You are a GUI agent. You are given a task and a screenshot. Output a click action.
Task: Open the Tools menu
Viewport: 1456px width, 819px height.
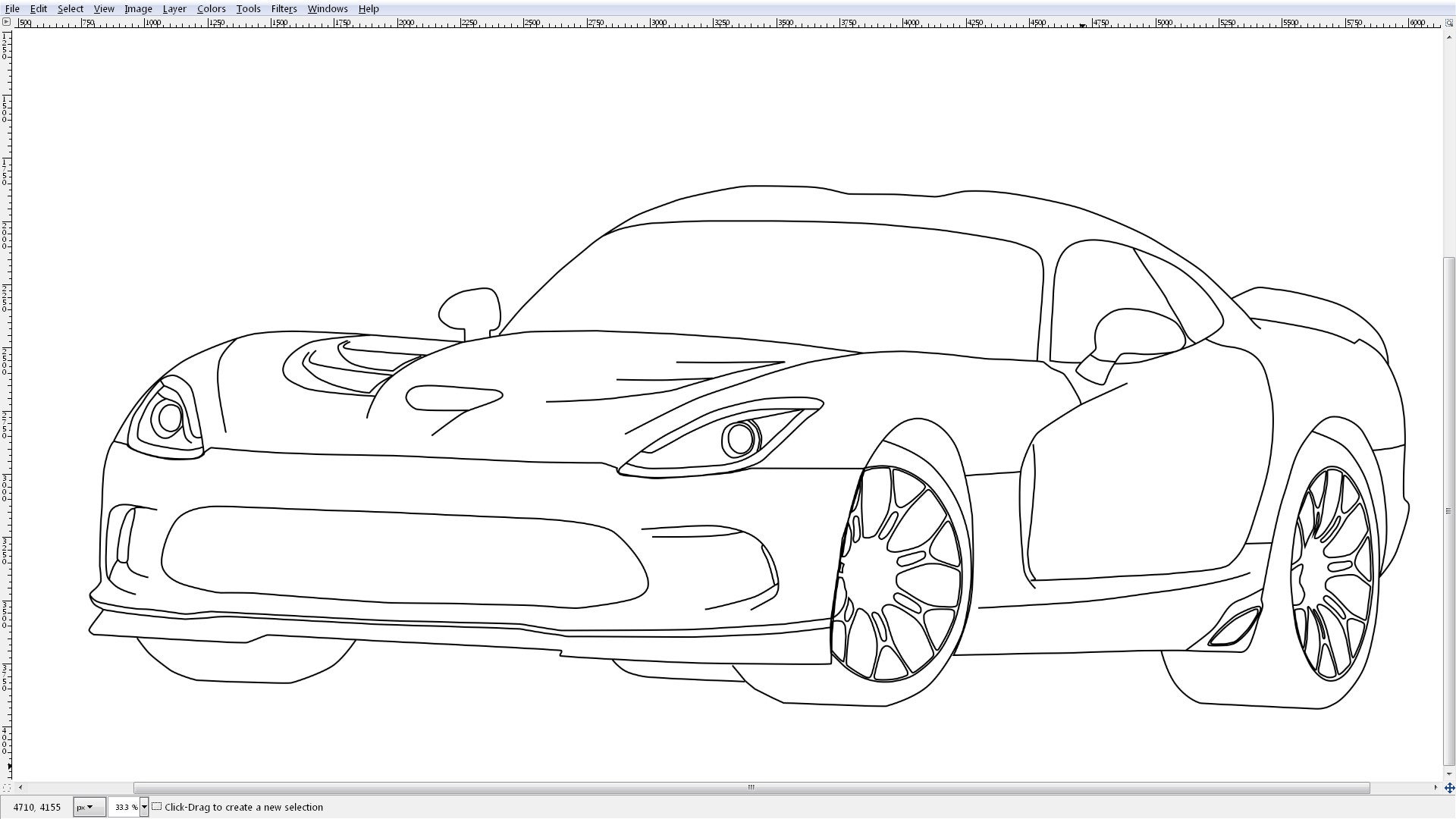click(x=248, y=8)
